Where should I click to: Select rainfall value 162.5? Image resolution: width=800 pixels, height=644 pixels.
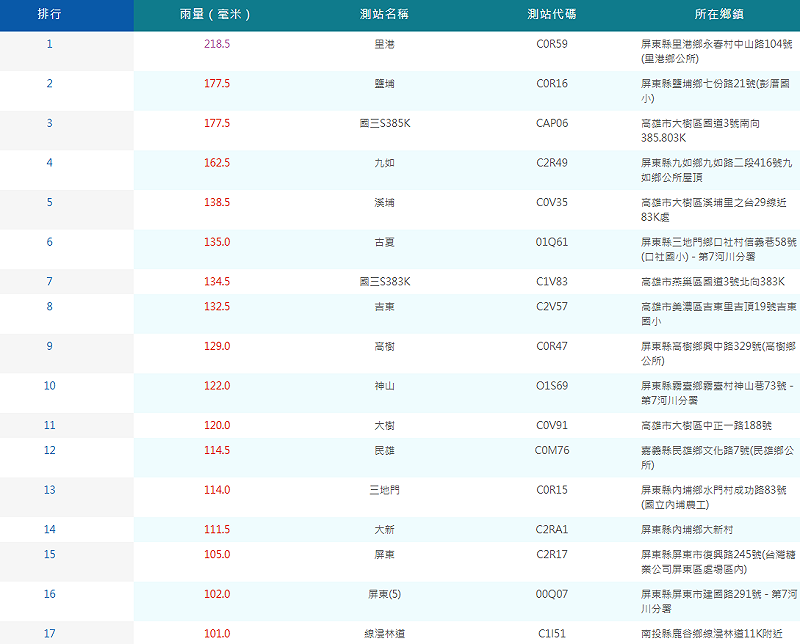pyautogui.click(x=217, y=163)
